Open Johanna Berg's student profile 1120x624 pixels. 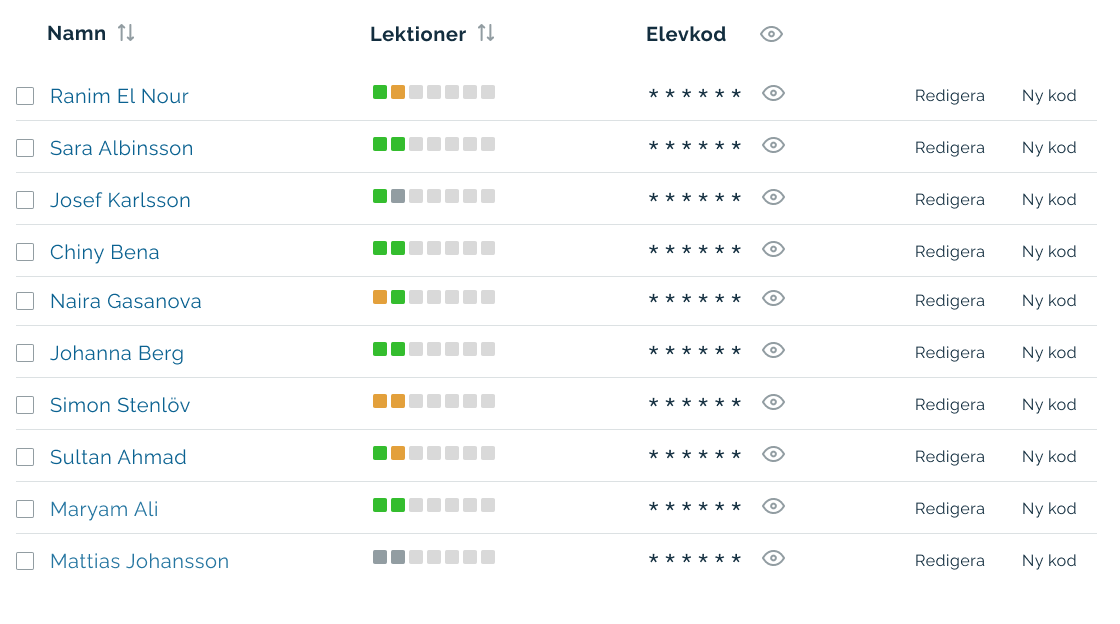point(117,353)
